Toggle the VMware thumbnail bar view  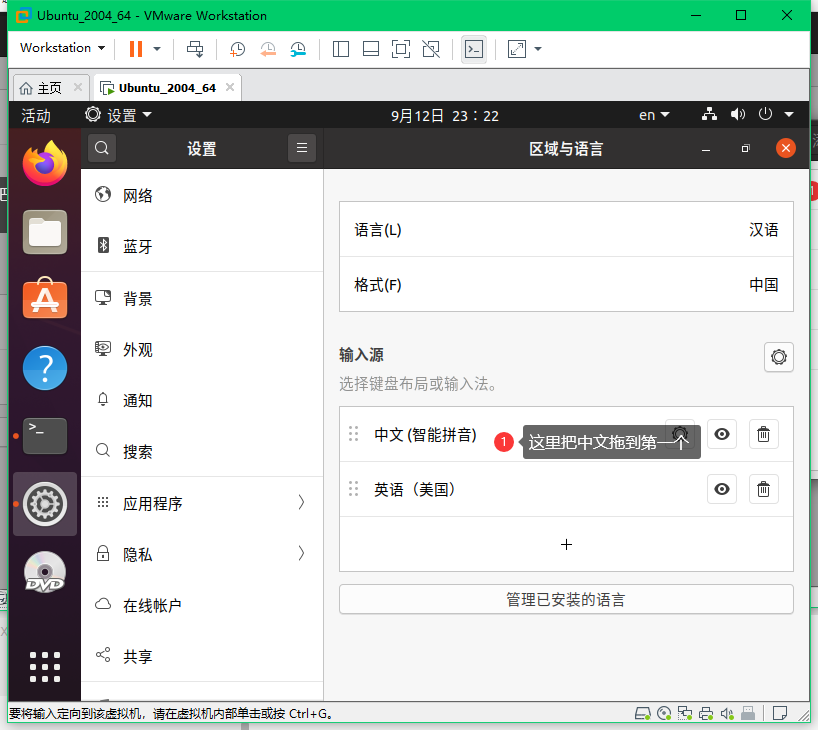click(x=371, y=49)
